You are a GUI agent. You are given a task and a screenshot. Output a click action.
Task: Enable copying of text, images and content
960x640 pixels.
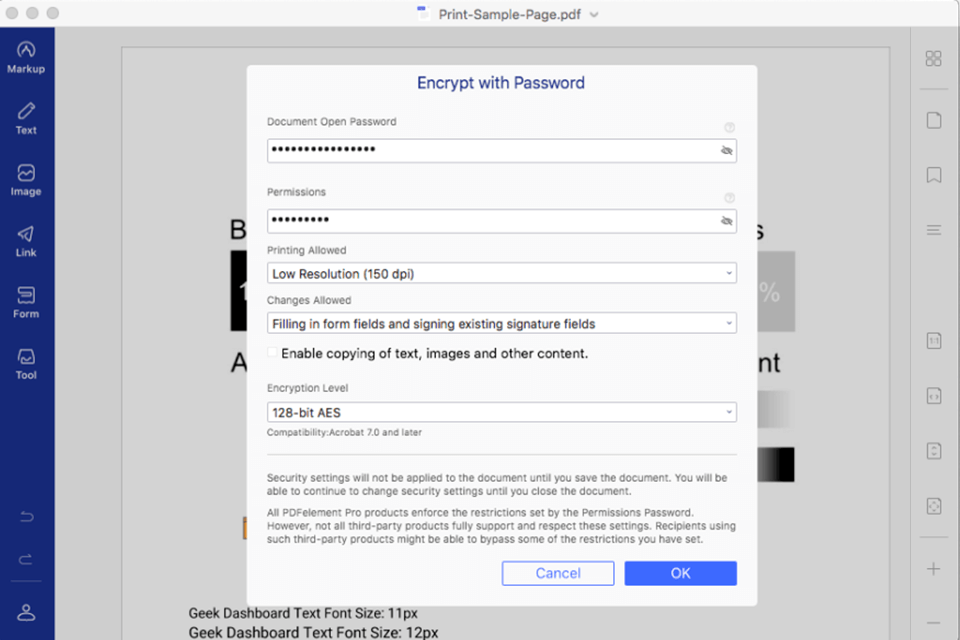[x=272, y=353]
